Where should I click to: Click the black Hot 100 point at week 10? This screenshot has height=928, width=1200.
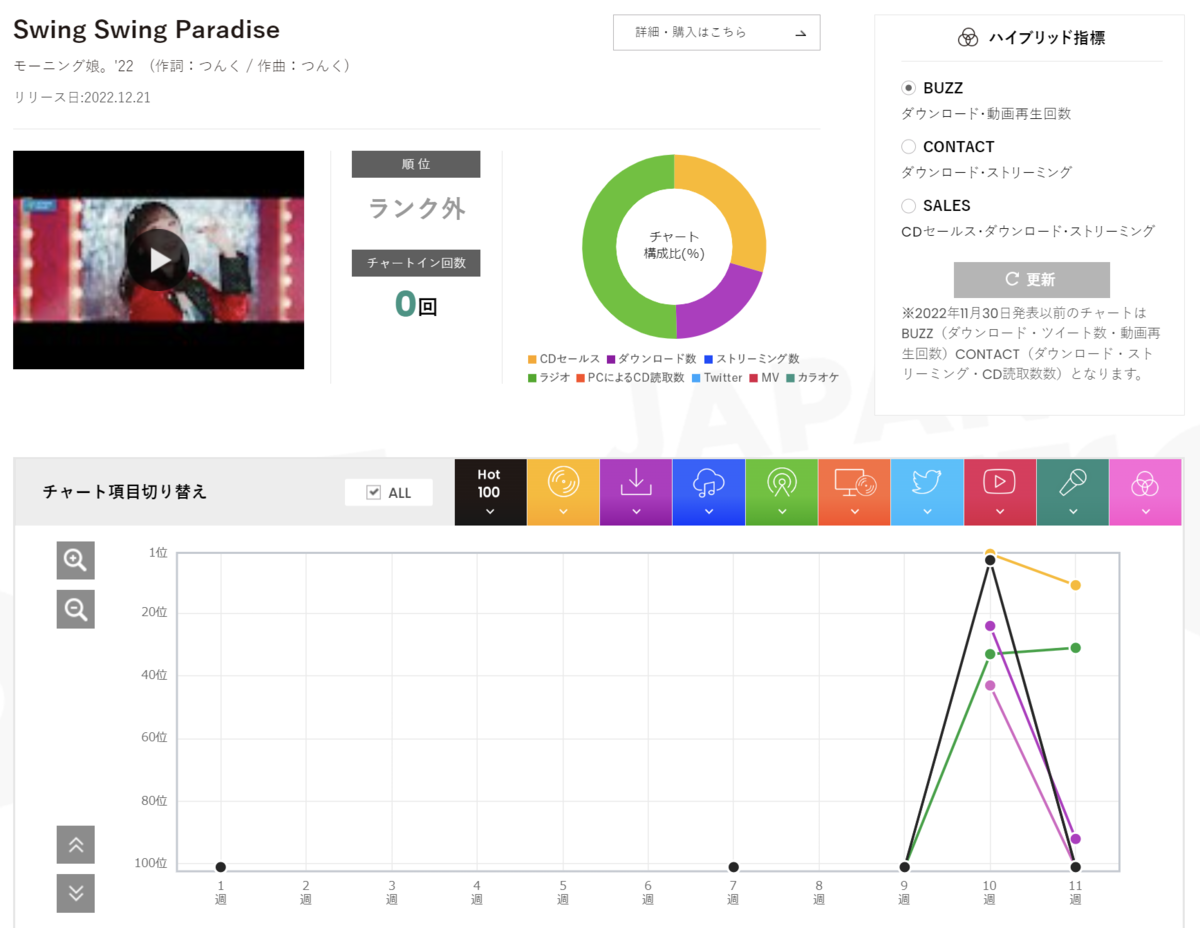click(x=990, y=560)
